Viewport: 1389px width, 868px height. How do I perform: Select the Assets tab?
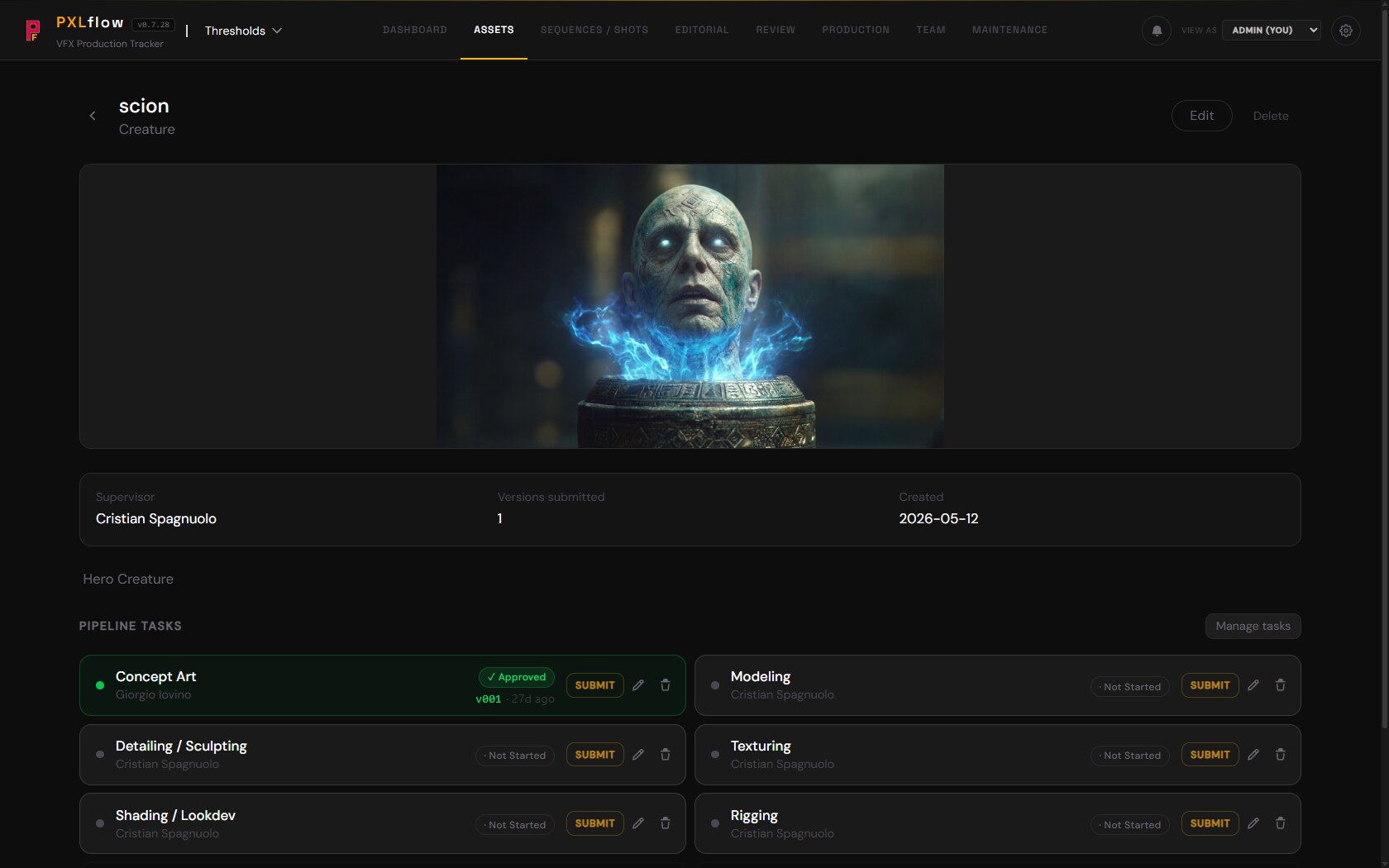(494, 30)
